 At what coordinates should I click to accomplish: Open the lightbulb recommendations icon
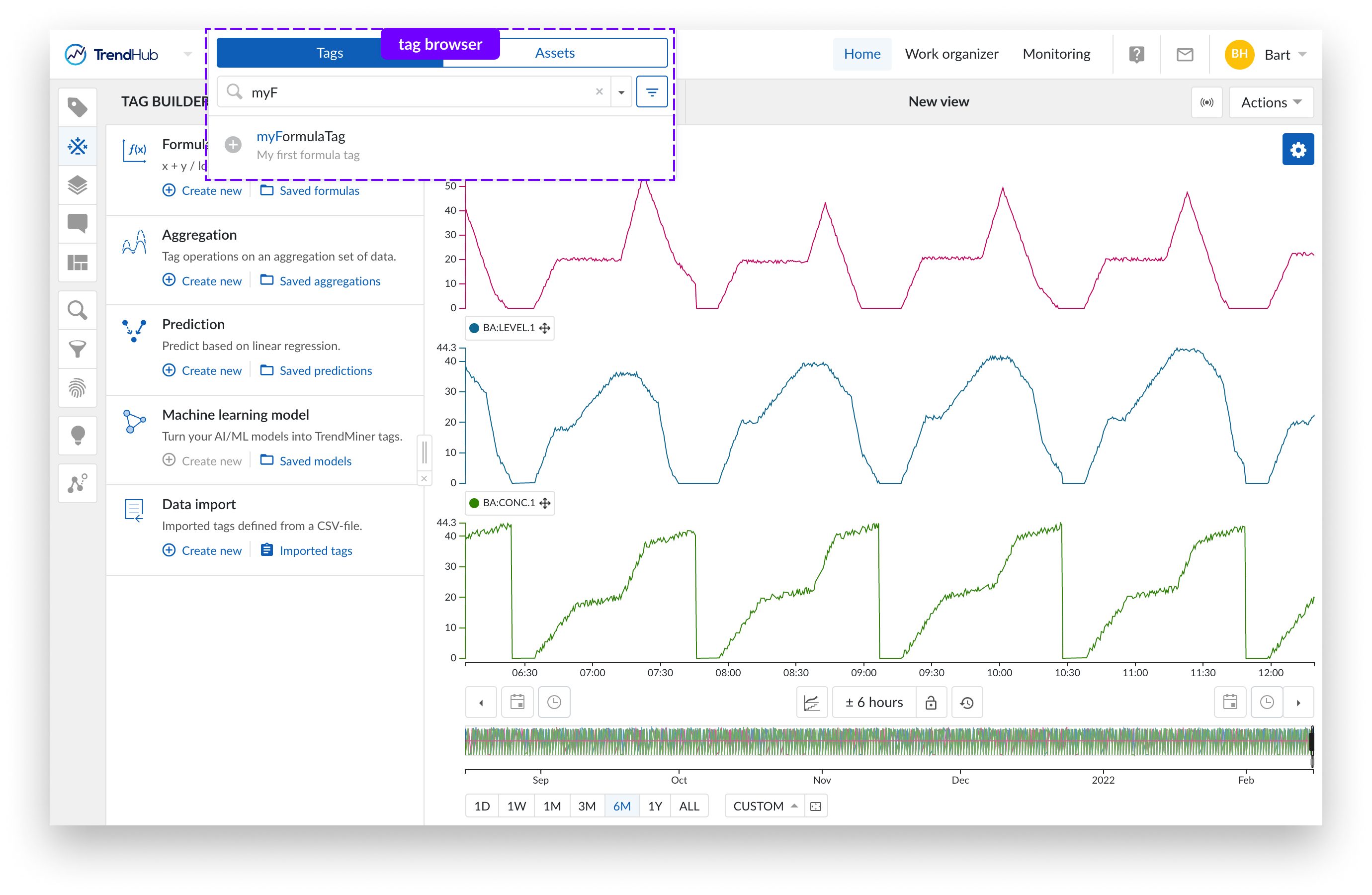[x=77, y=436]
